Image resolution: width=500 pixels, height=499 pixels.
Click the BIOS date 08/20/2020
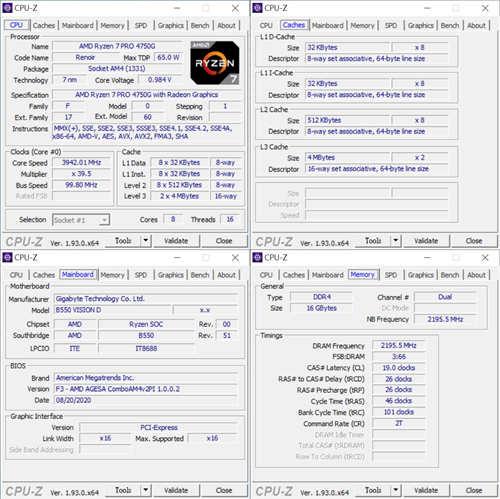point(146,400)
